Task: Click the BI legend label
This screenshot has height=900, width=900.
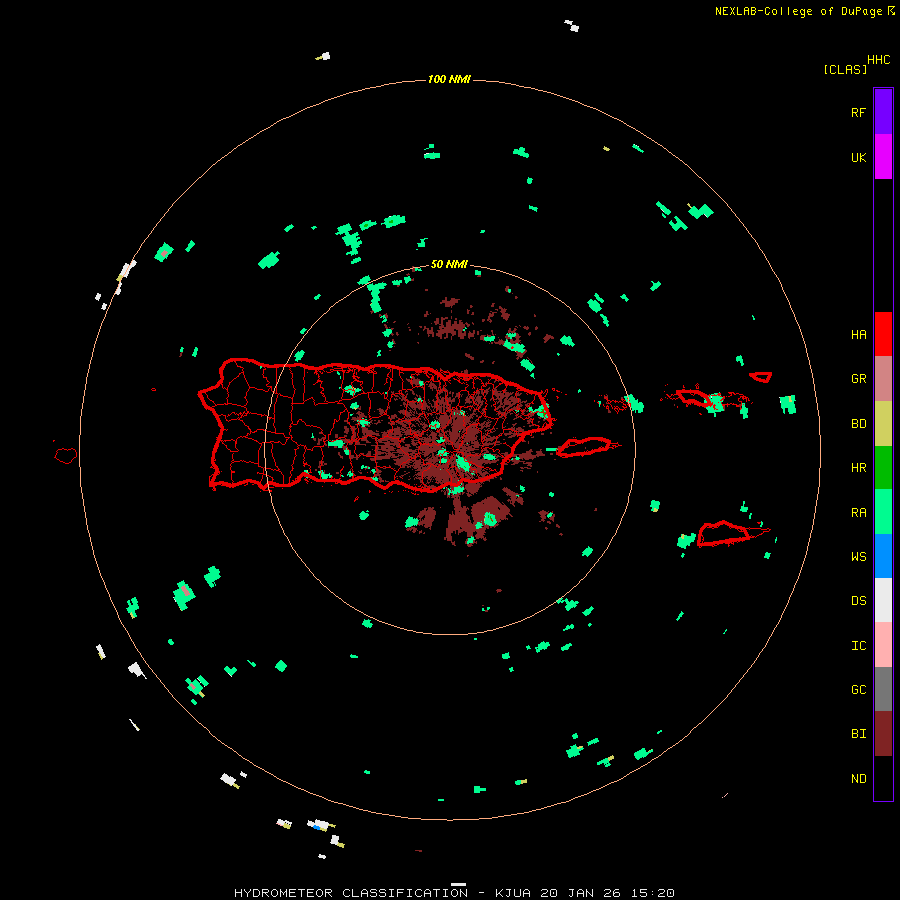Action: coord(858,734)
